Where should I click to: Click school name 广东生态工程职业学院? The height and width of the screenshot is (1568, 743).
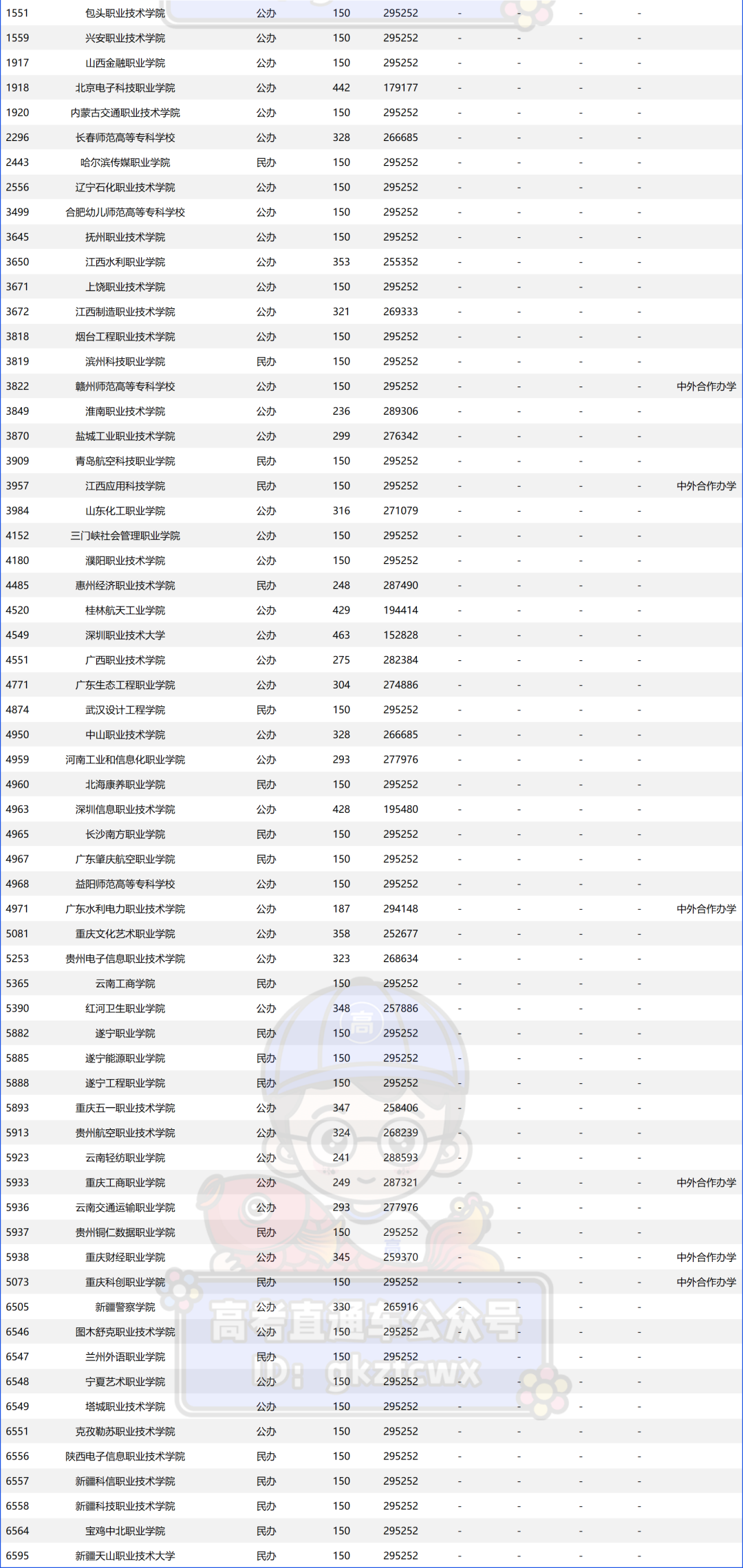pyautogui.click(x=125, y=685)
